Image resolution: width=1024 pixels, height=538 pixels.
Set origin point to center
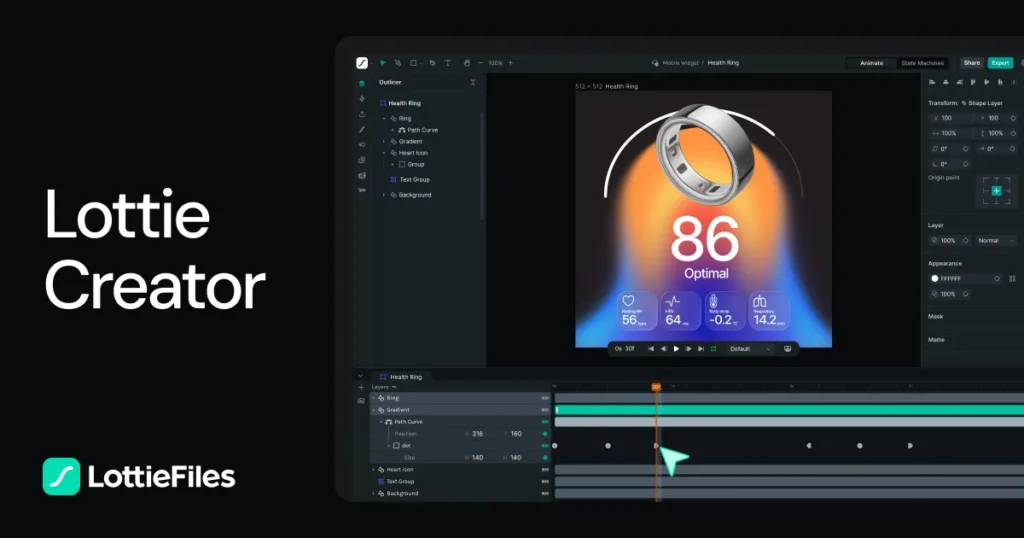point(996,191)
